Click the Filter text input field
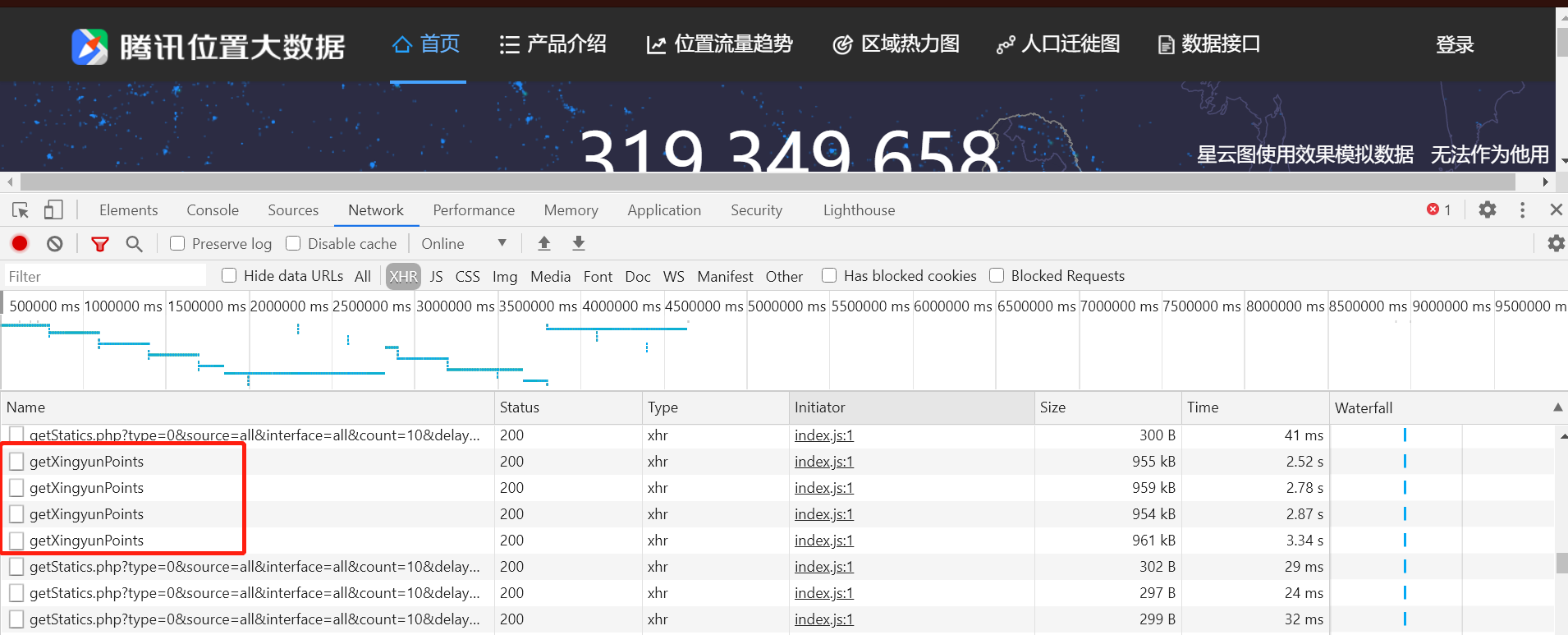Image resolution: width=1568 pixels, height=635 pixels. pos(105,277)
